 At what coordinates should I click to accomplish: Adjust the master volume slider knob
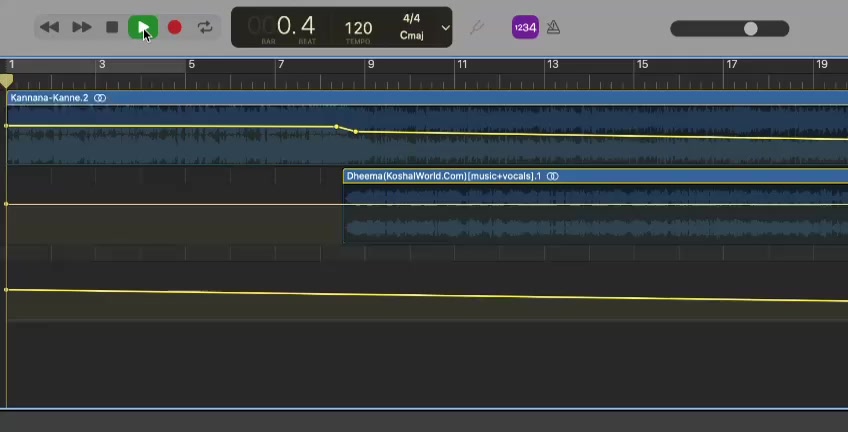point(751,29)
